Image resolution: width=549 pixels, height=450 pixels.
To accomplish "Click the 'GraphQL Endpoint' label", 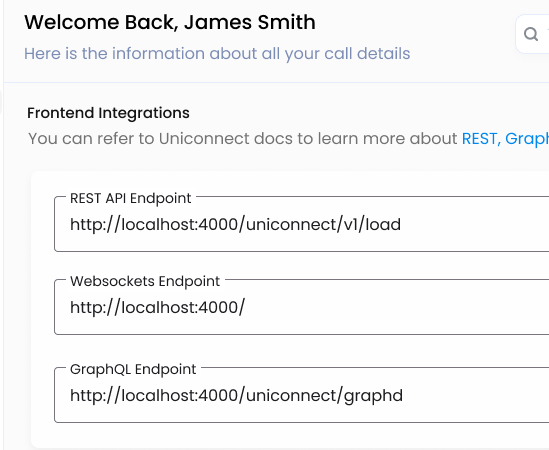I will click(133, 369).
